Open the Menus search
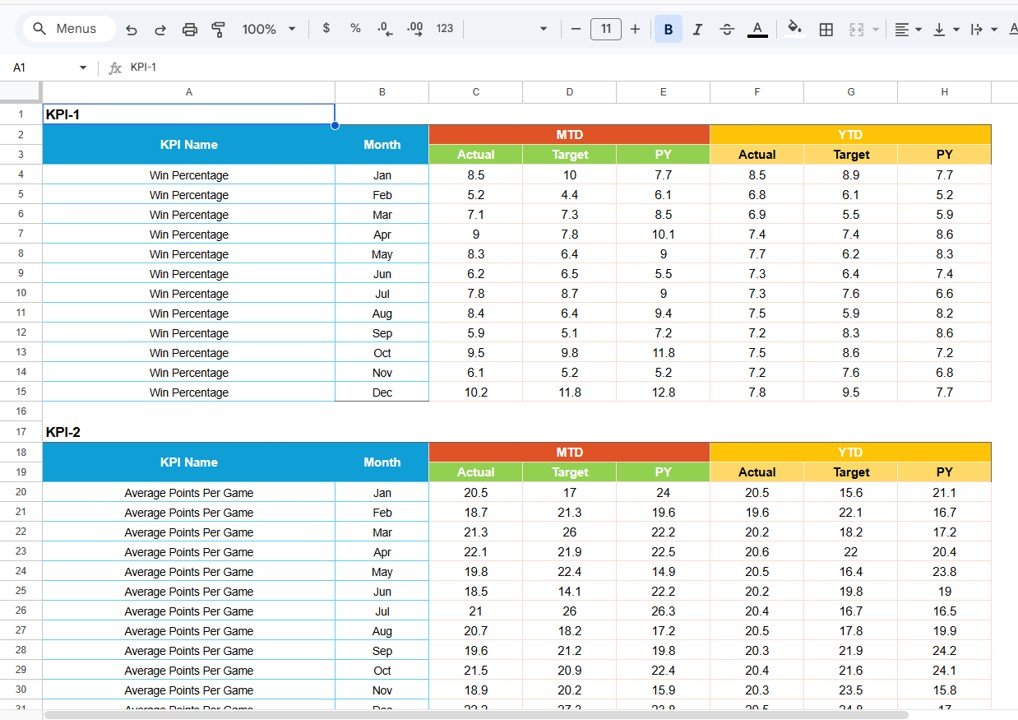The image size is (1018, 720). [67, 28]
